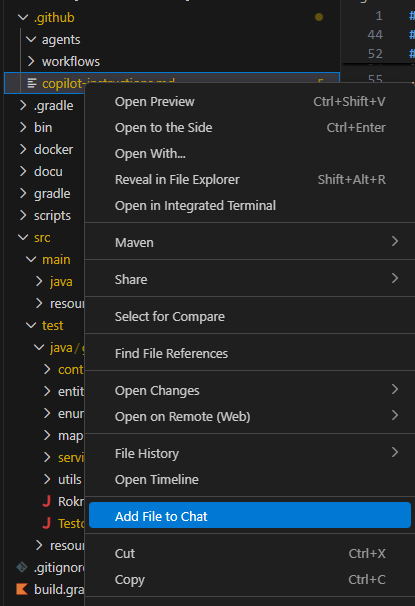The height and width of the screenshot is (606, 415).
Task: Click the Java icon beside Rokr file
Action: (47, 501)
